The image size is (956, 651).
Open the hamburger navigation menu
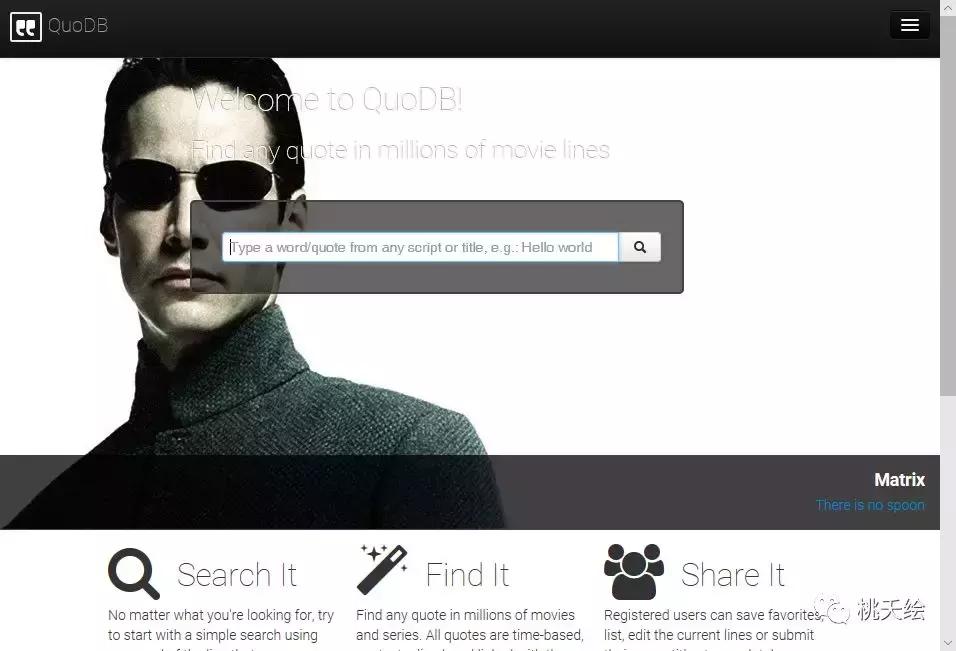pyautogui.click(x=910, y=25)
